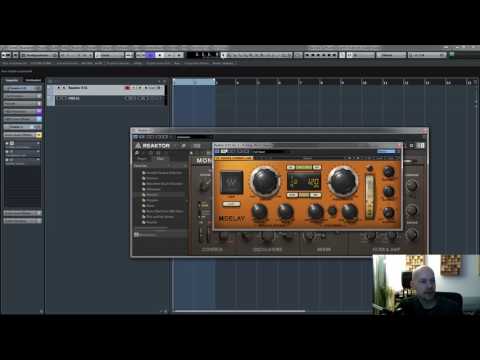
Task: Click the large right feedback knob on H-Delay
Action: (x=343, y=182)
